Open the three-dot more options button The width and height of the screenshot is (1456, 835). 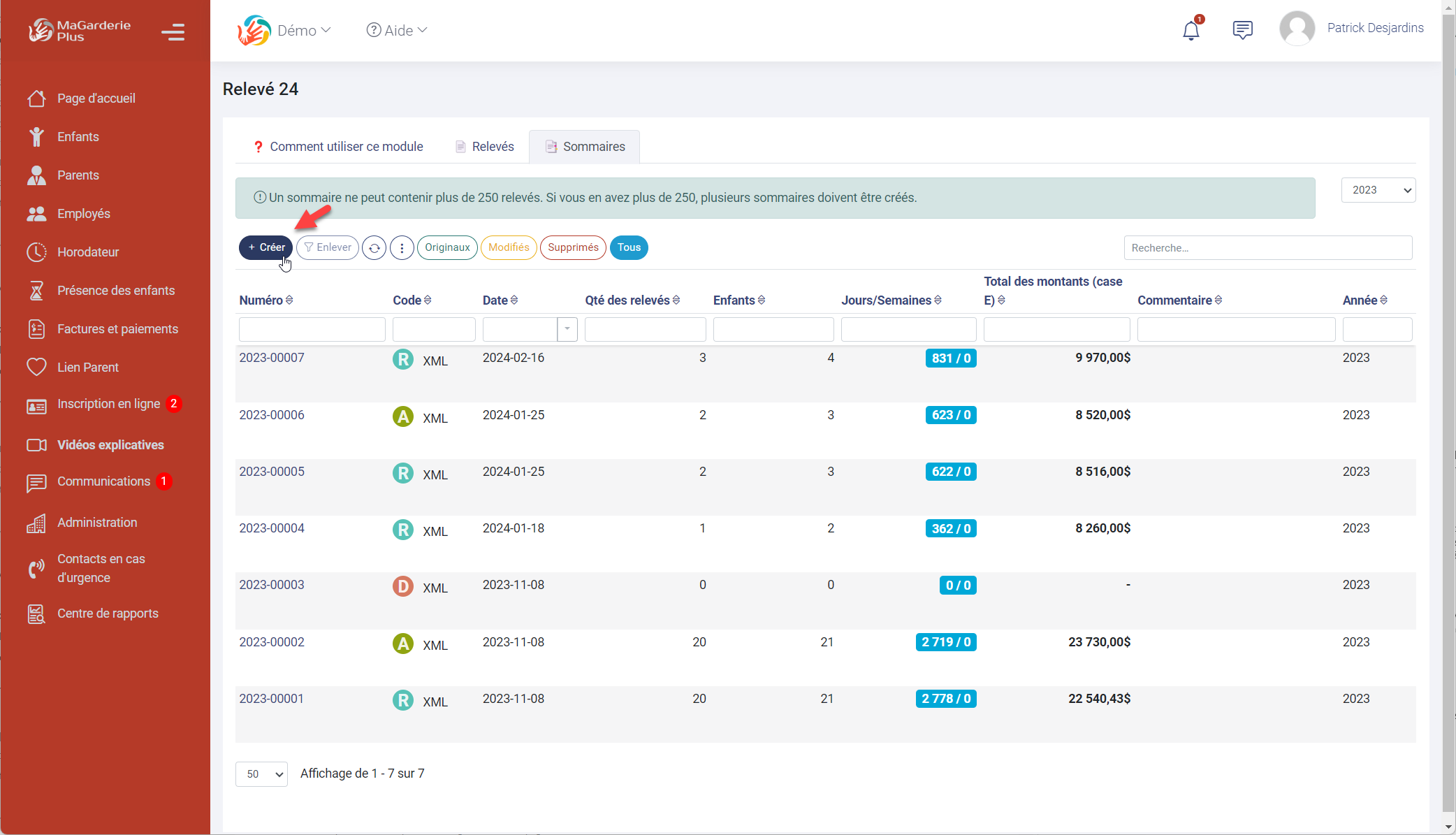pyautogui.click(x=402, y=247)
